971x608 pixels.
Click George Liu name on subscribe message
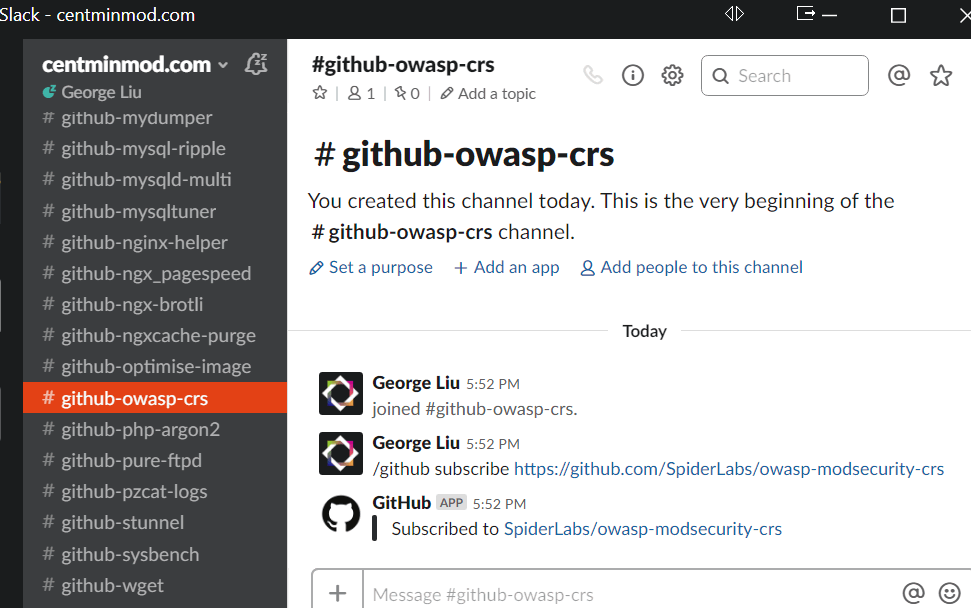[x=416, y=443]
